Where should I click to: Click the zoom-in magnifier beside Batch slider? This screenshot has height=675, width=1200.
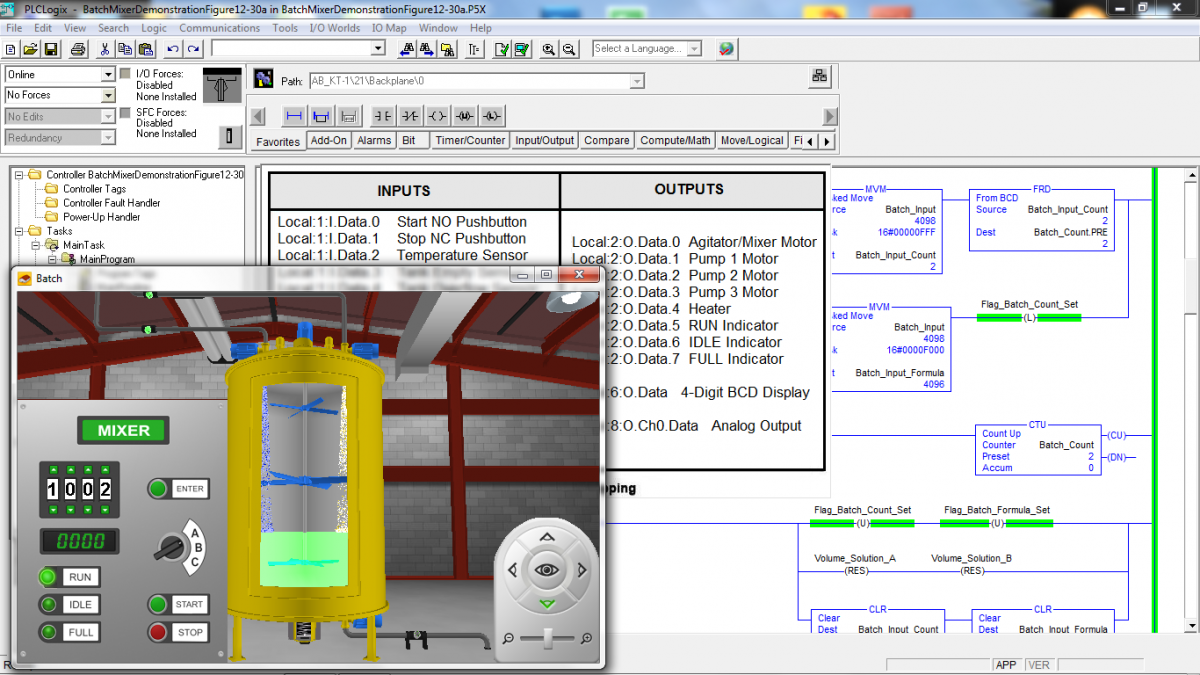585,637
